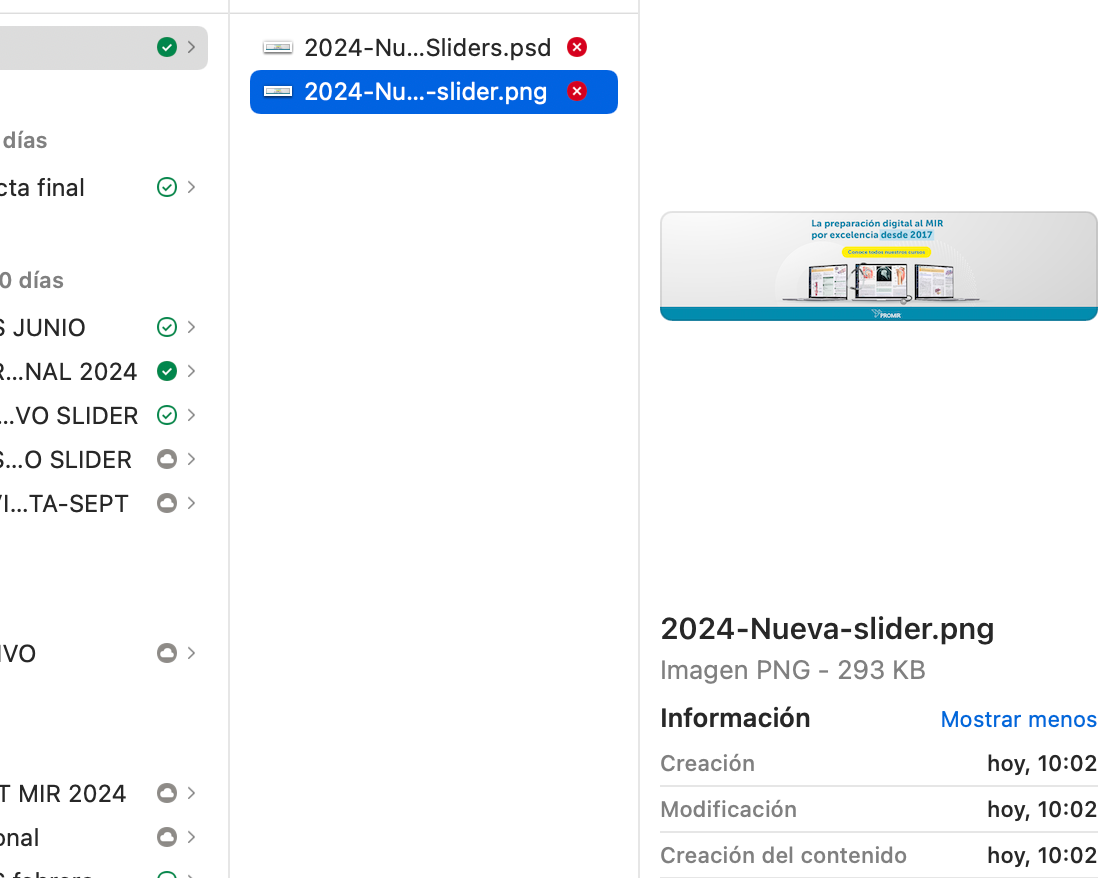Click the cloud icon for '…TA-SEPT'

coord(166,503)
